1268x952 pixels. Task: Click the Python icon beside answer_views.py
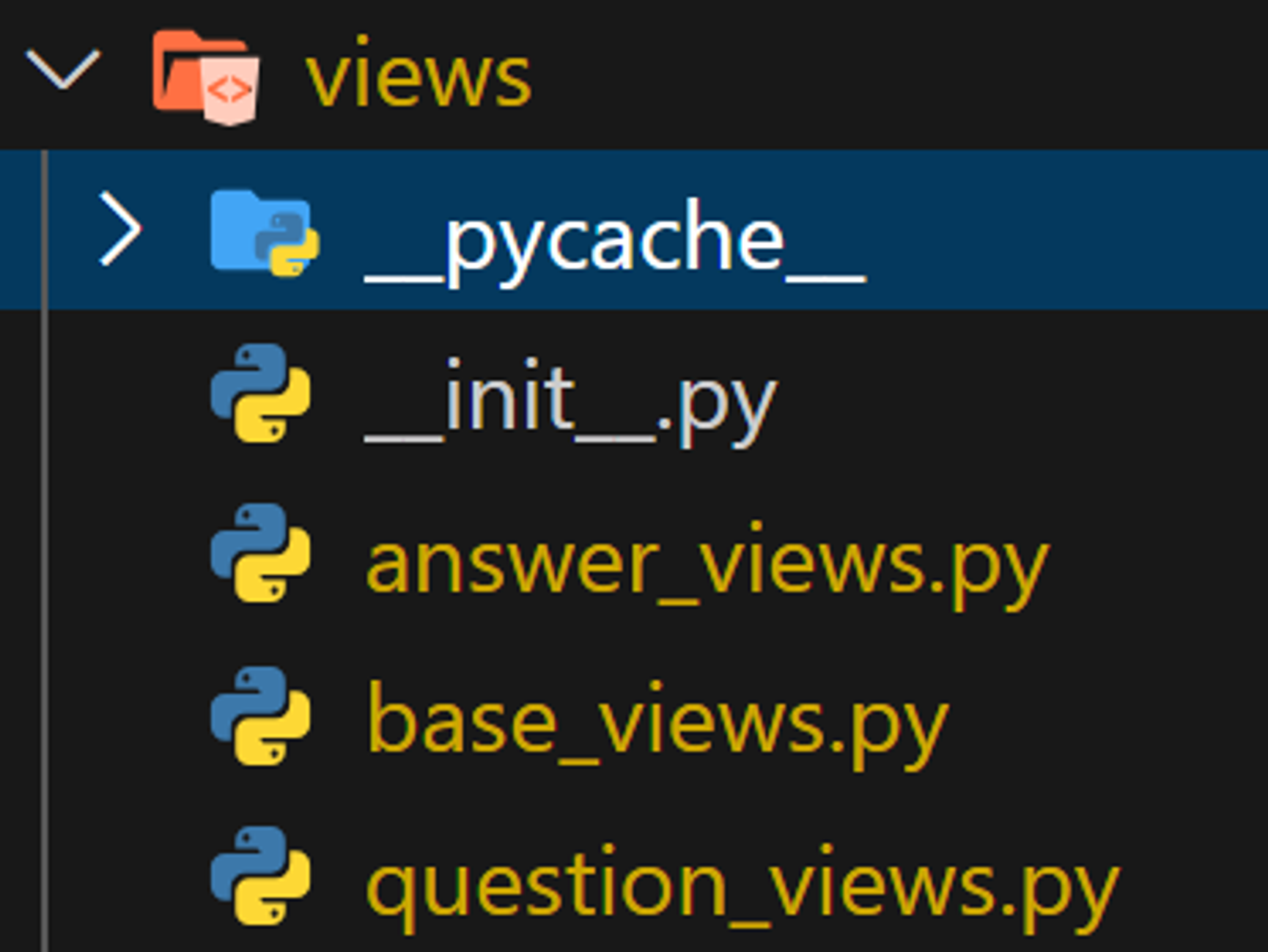261,553
